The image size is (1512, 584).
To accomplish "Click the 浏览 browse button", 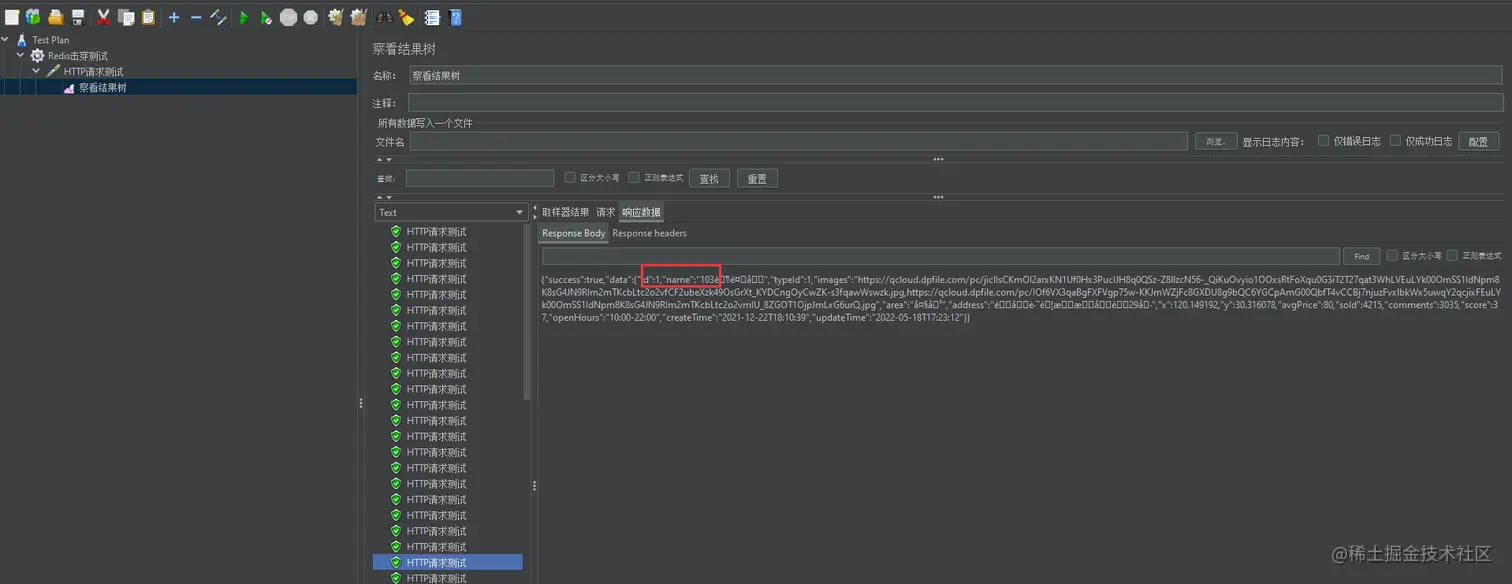I will click(1216, 141).
